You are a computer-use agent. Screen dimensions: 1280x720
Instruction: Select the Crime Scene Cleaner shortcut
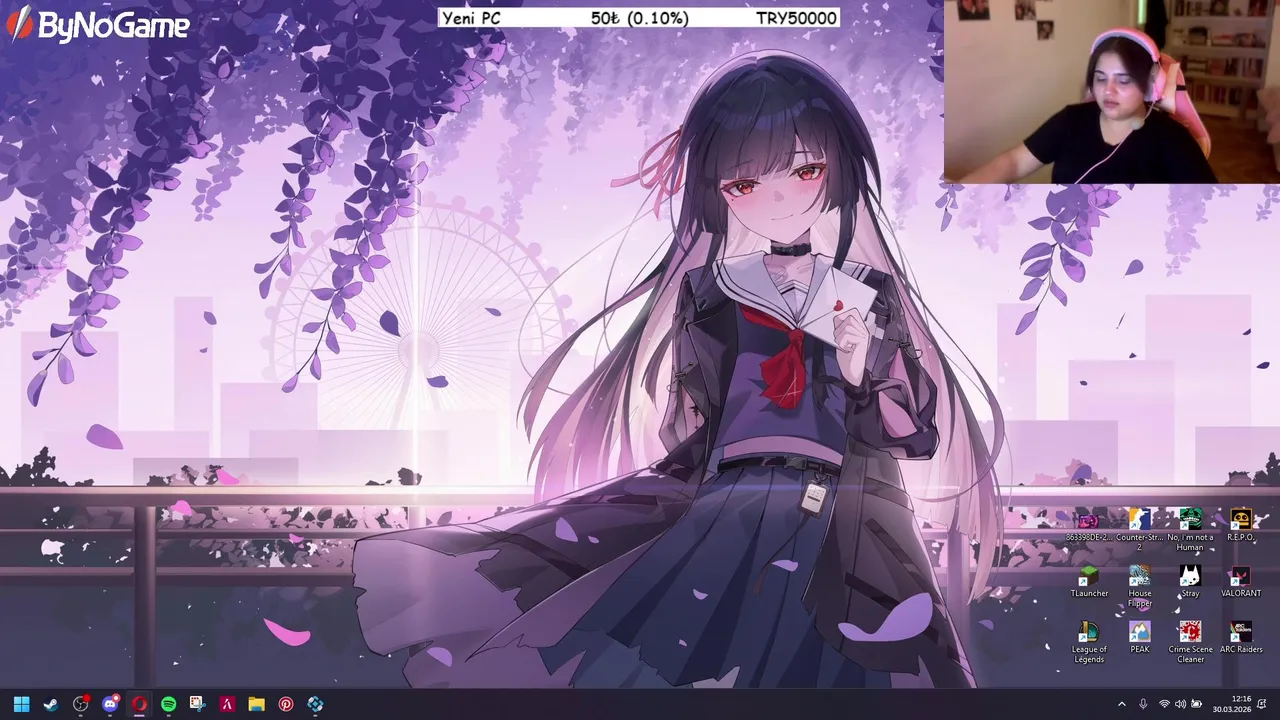(x=1190, y=642)
